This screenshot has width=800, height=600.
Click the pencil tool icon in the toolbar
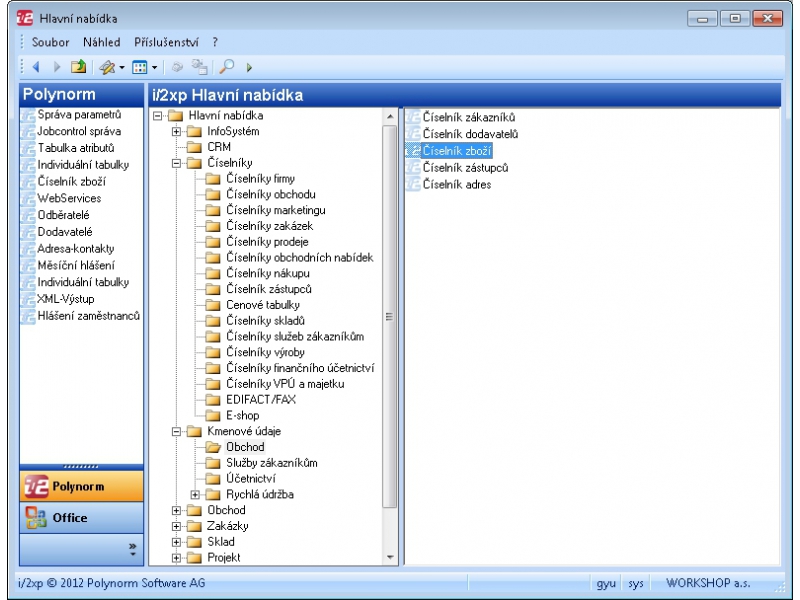coord(107,67)
